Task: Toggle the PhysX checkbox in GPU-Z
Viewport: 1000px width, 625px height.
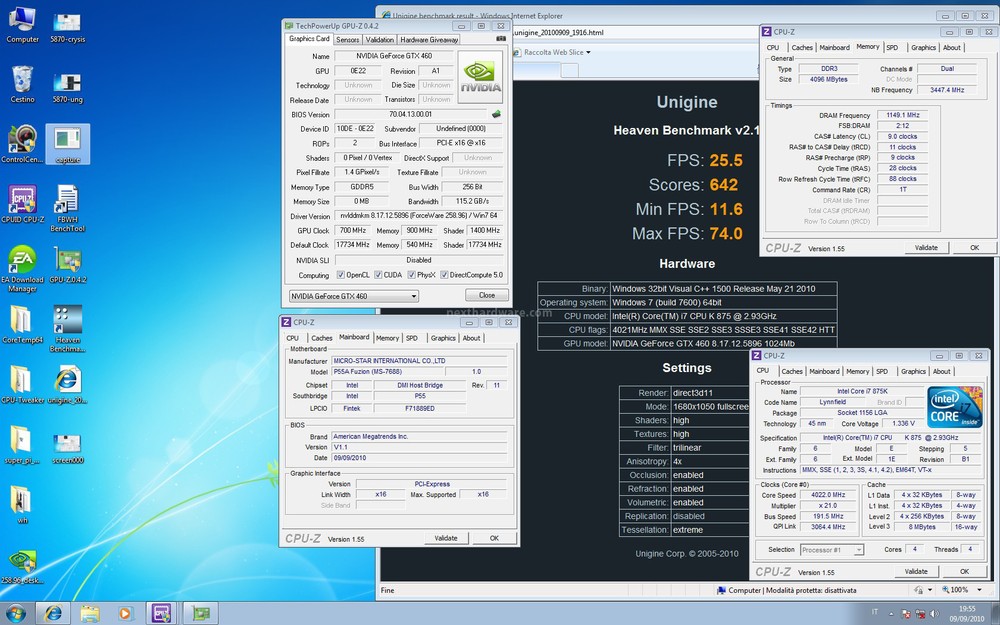Action: pos(411,275)
